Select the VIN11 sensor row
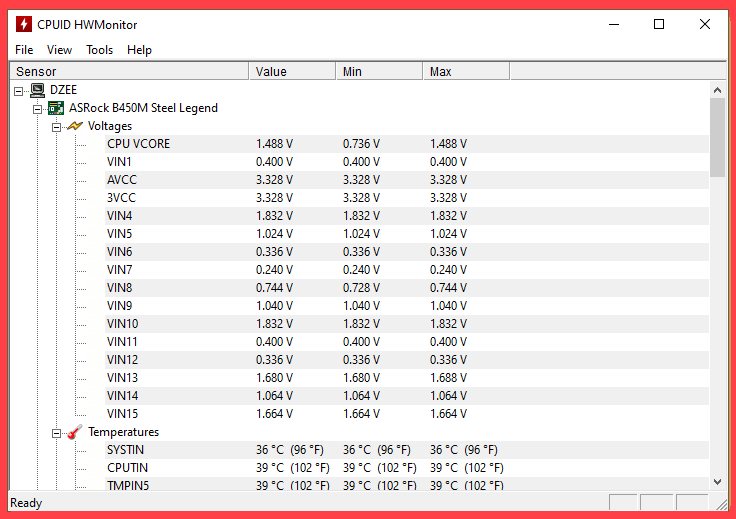The width and height of the screenshot is (736, 519). (406, 342)
